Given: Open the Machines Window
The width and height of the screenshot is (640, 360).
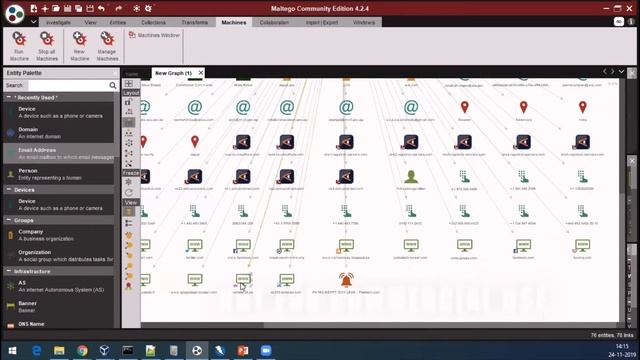Looking at the screenshot, I should tap(154, 36).
